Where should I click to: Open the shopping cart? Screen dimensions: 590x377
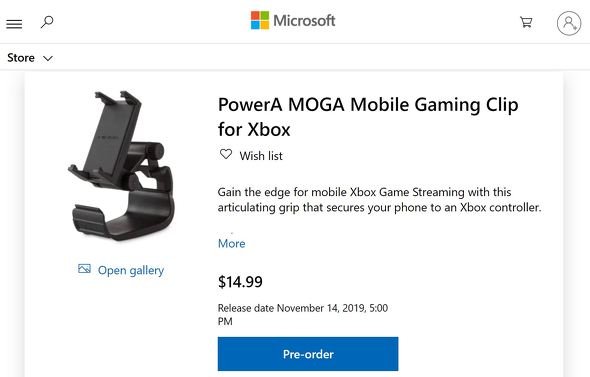(x=526, y=22)
